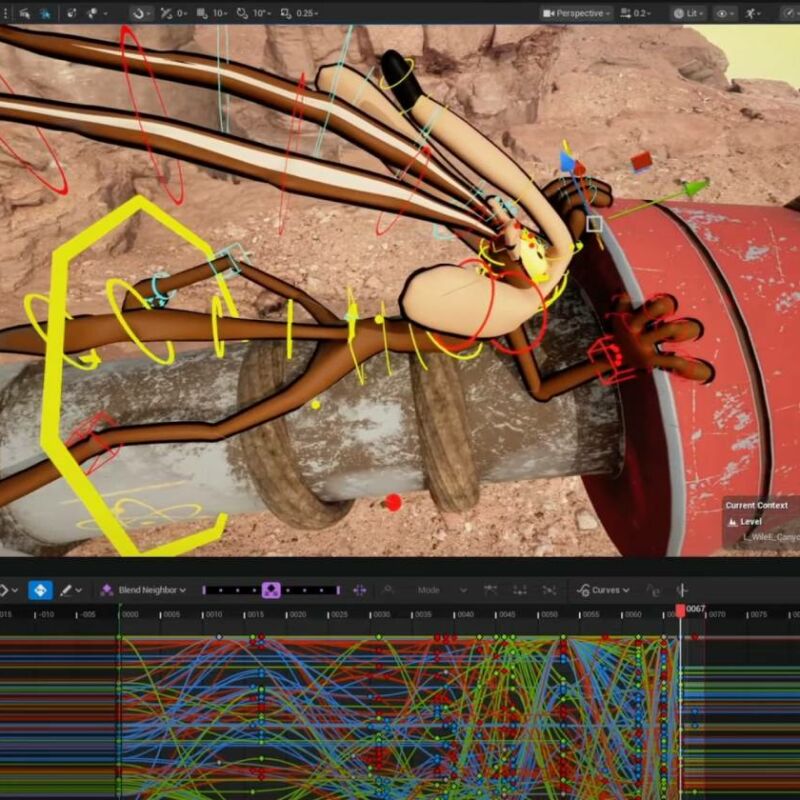This screenshot has height=800, width=800.
Task: Click the diamond key icon in curve toolbar
Action: (4, 590)
